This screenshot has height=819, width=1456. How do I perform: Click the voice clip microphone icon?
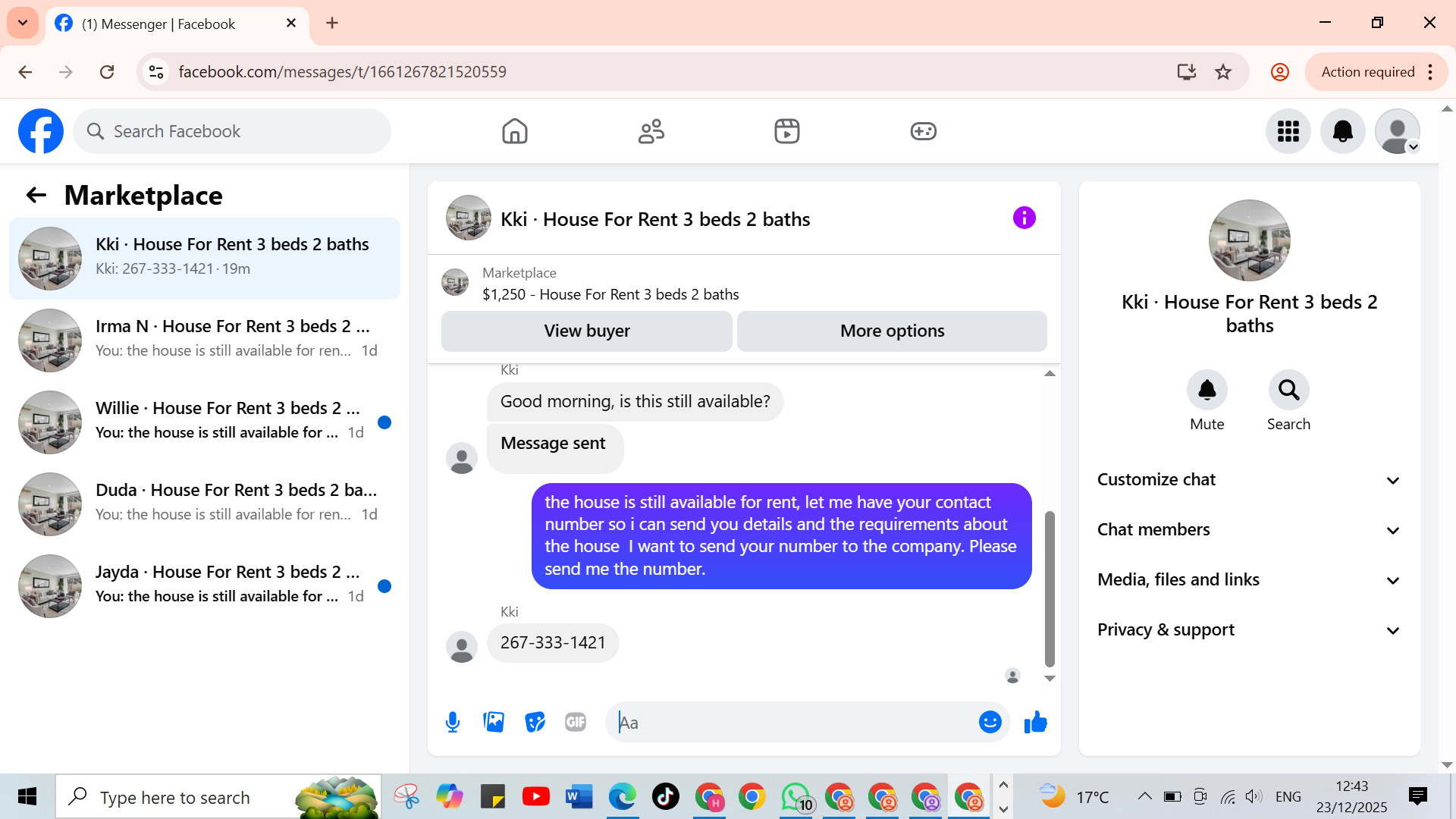pyautogui.click(x=453, y=722)
